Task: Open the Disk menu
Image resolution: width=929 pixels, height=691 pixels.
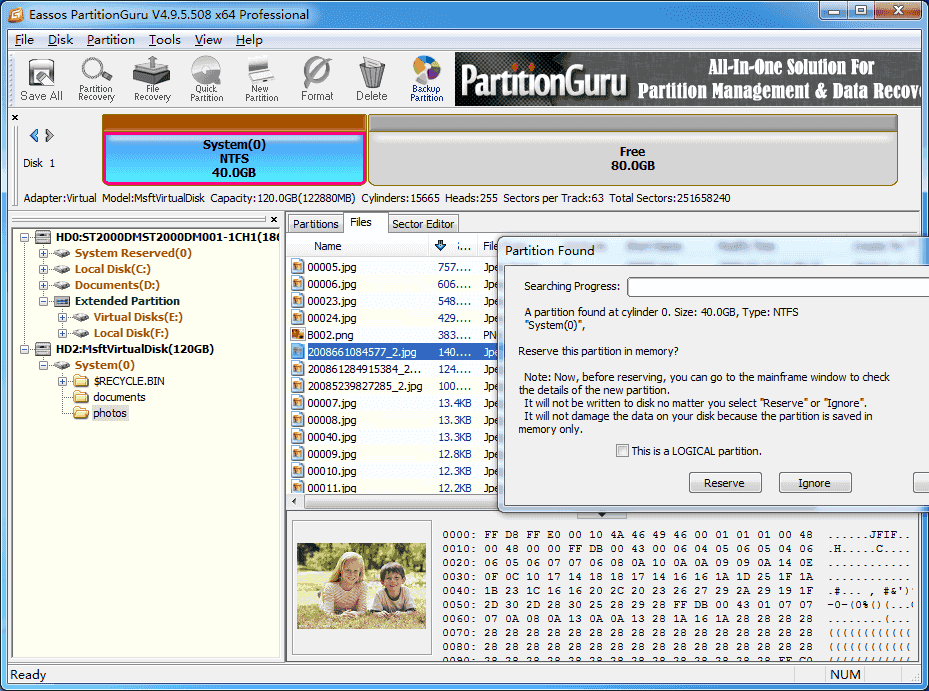Action: click(60, 40)
